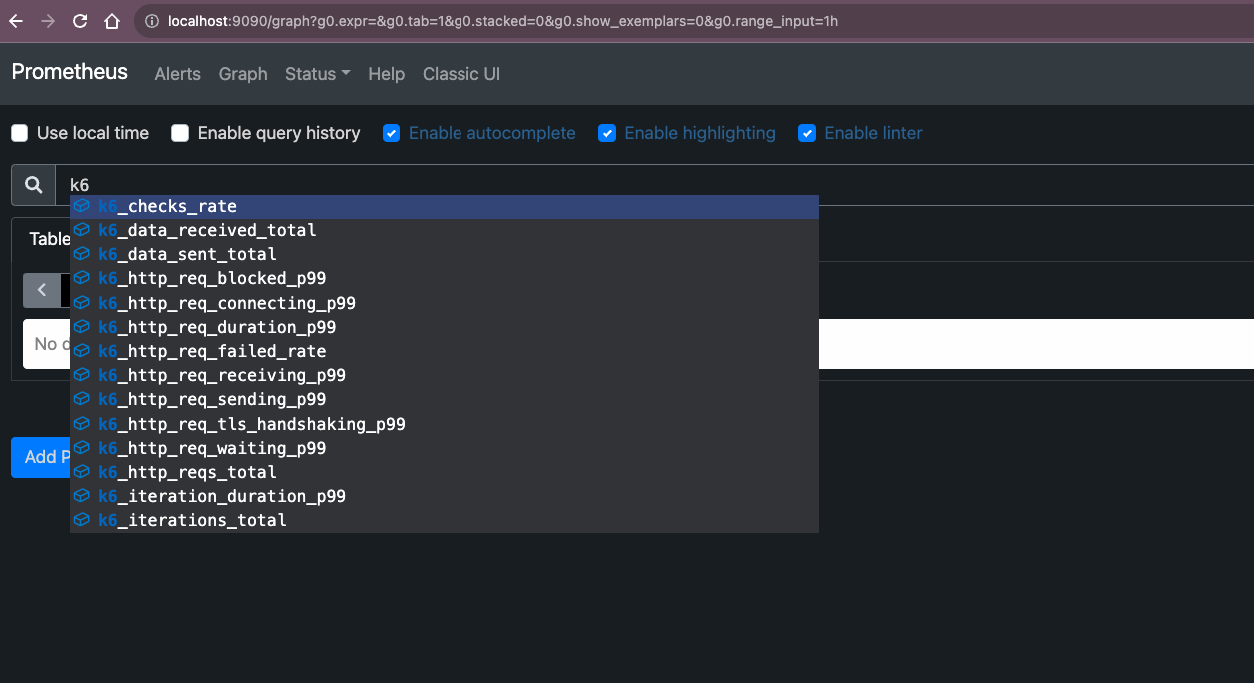
Task: Choose k6_http_req_waiting_p99 suggestion
Action: [x=444, y=448]
